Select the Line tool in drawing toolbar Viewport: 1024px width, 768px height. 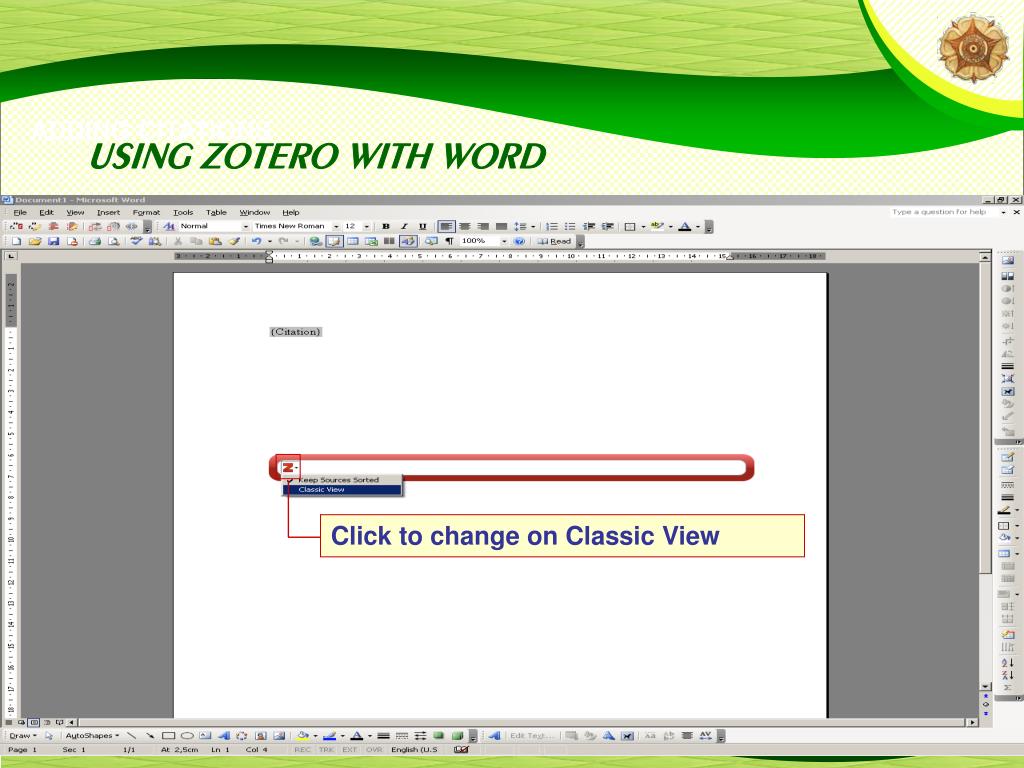[131, 736]
